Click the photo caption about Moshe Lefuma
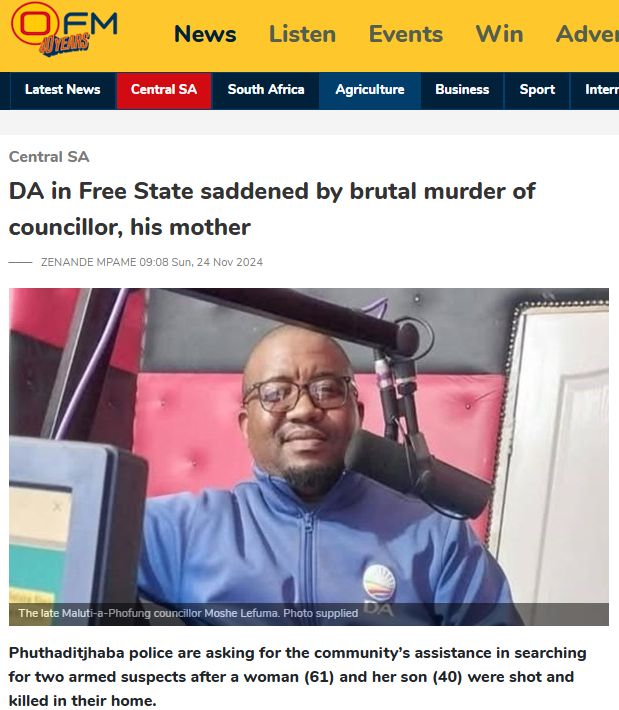The width and height of the screenshot is (619, 710). 188,613
